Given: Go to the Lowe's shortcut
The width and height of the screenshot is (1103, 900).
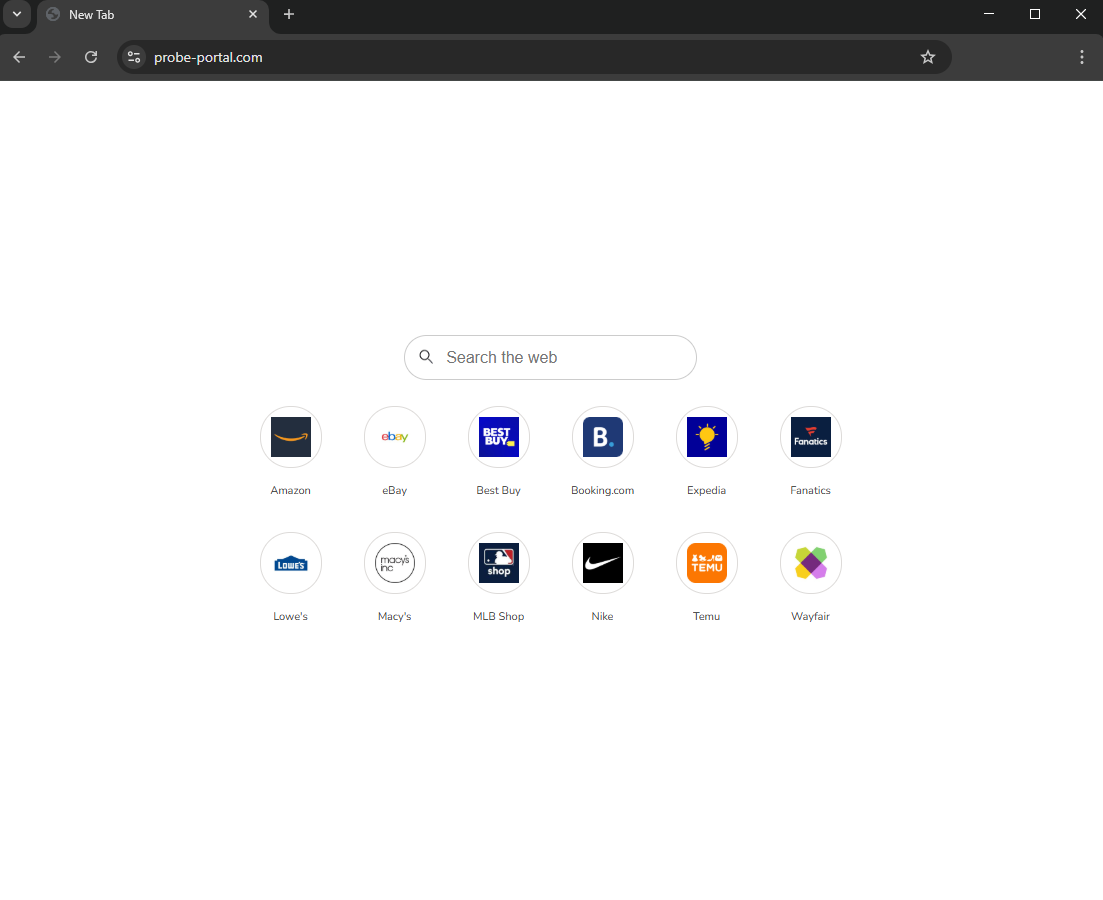Looking at the screenshot, I should click(x=291, y=563).
